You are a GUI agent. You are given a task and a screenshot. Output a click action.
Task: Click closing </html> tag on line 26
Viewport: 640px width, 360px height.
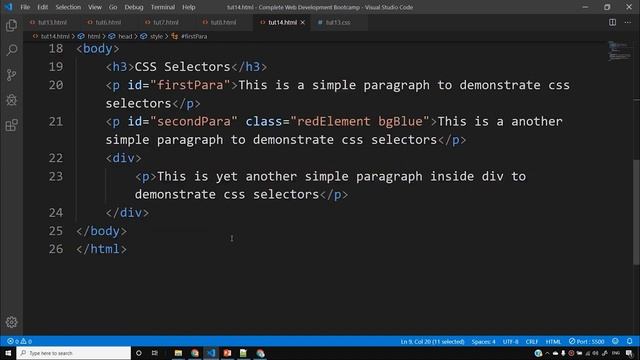pos(101,249)
